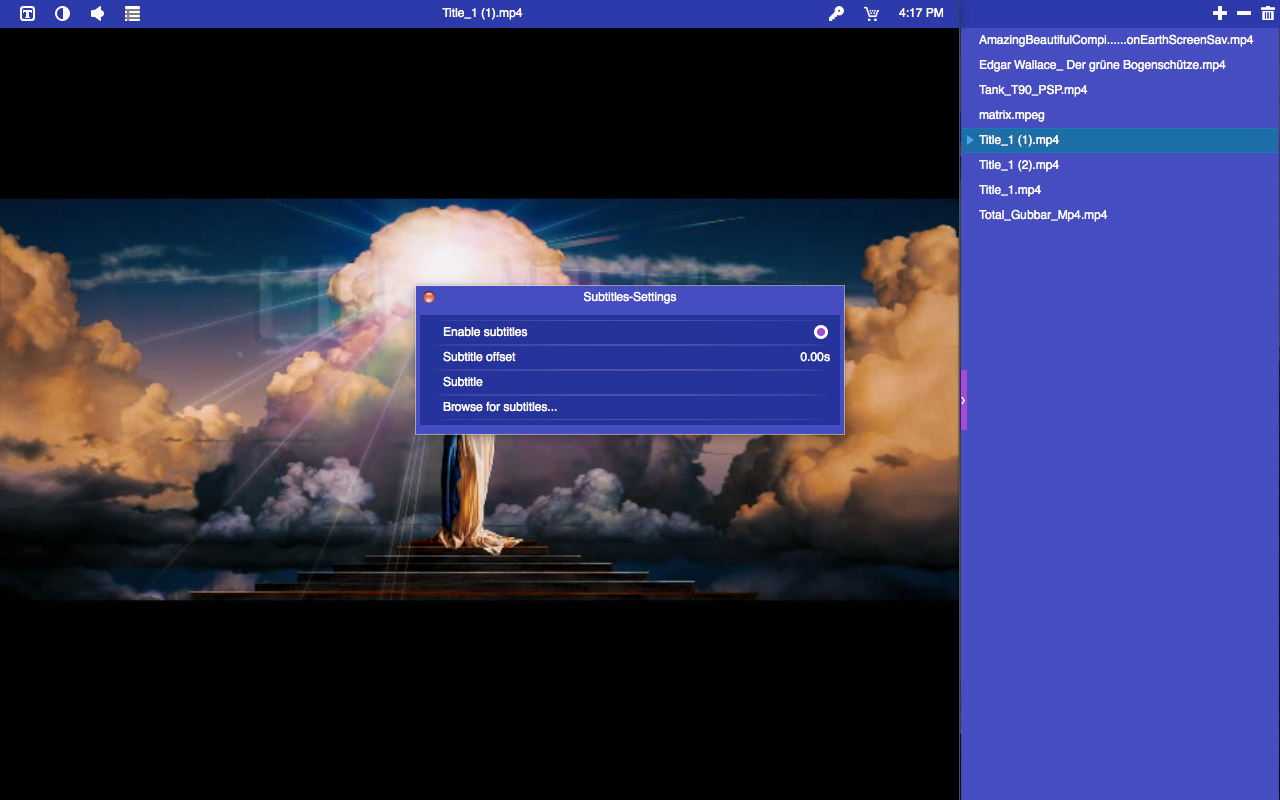Close the Subtitles-Settings dialog
The image size is (1280, 800).
pyautogui.click(x=429, y=297)
